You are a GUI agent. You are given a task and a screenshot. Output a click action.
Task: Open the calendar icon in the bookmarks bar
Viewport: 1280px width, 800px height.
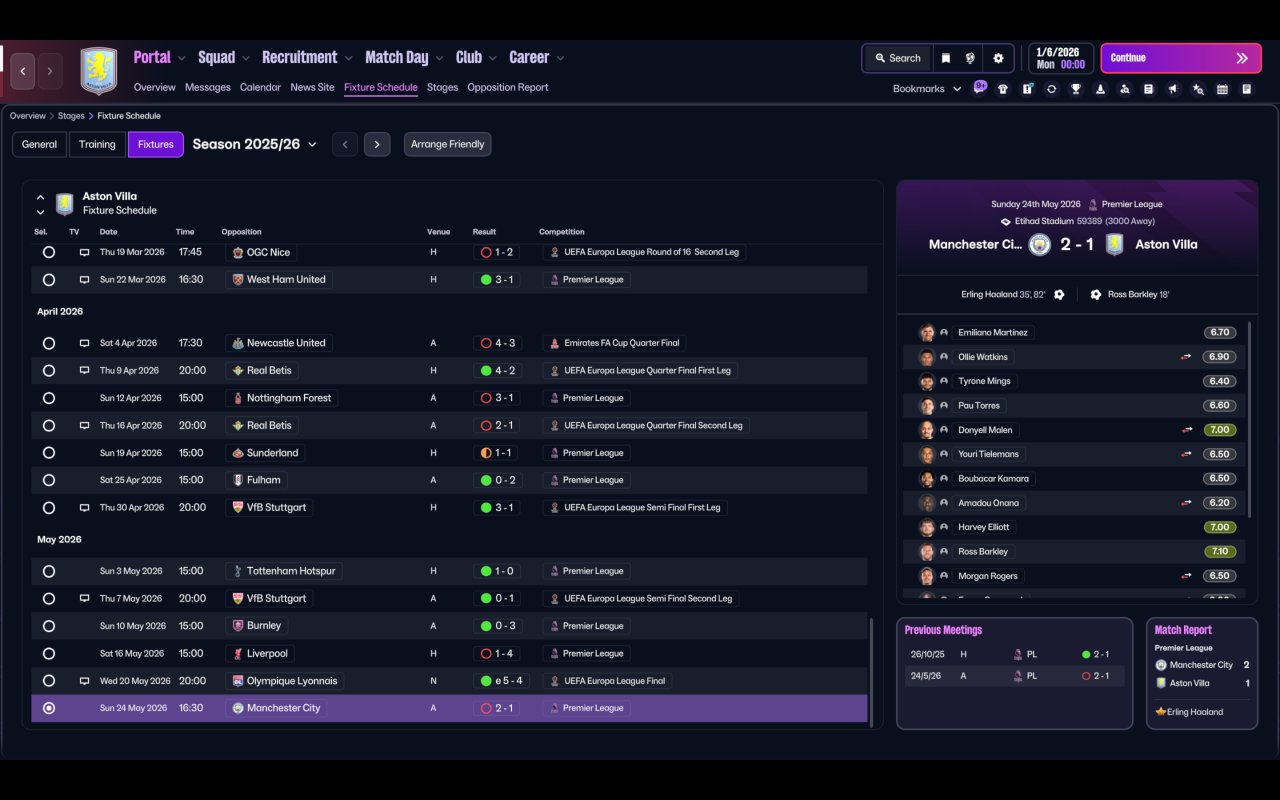[x=1222, y=89]
